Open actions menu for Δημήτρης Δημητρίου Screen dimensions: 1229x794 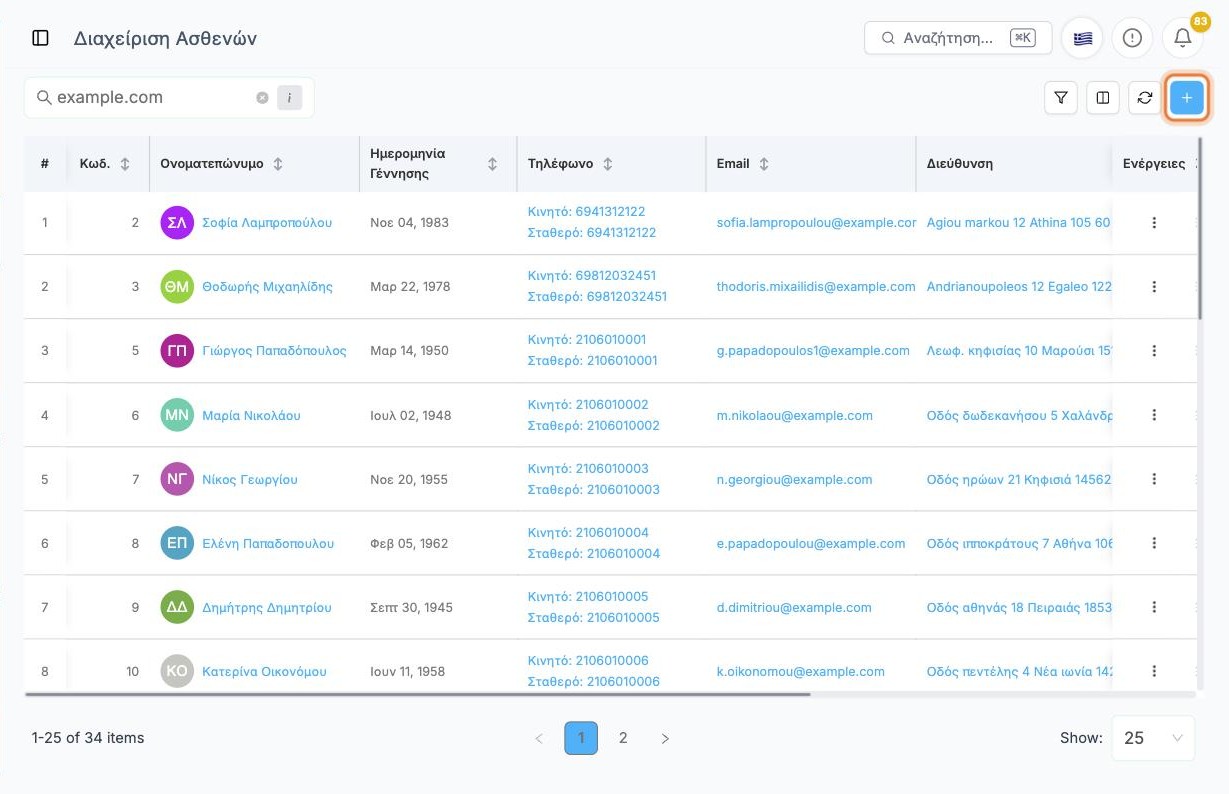(1154, 607)
